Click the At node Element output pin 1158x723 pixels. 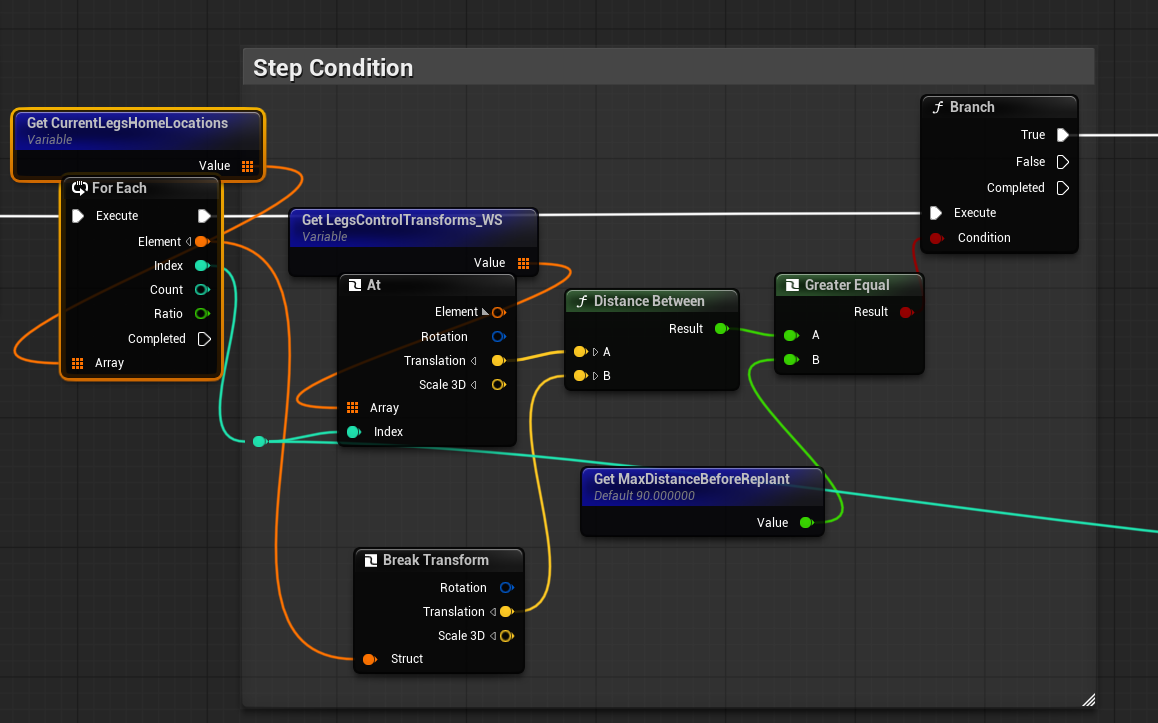pyautogui.click(x=499, y=312)
